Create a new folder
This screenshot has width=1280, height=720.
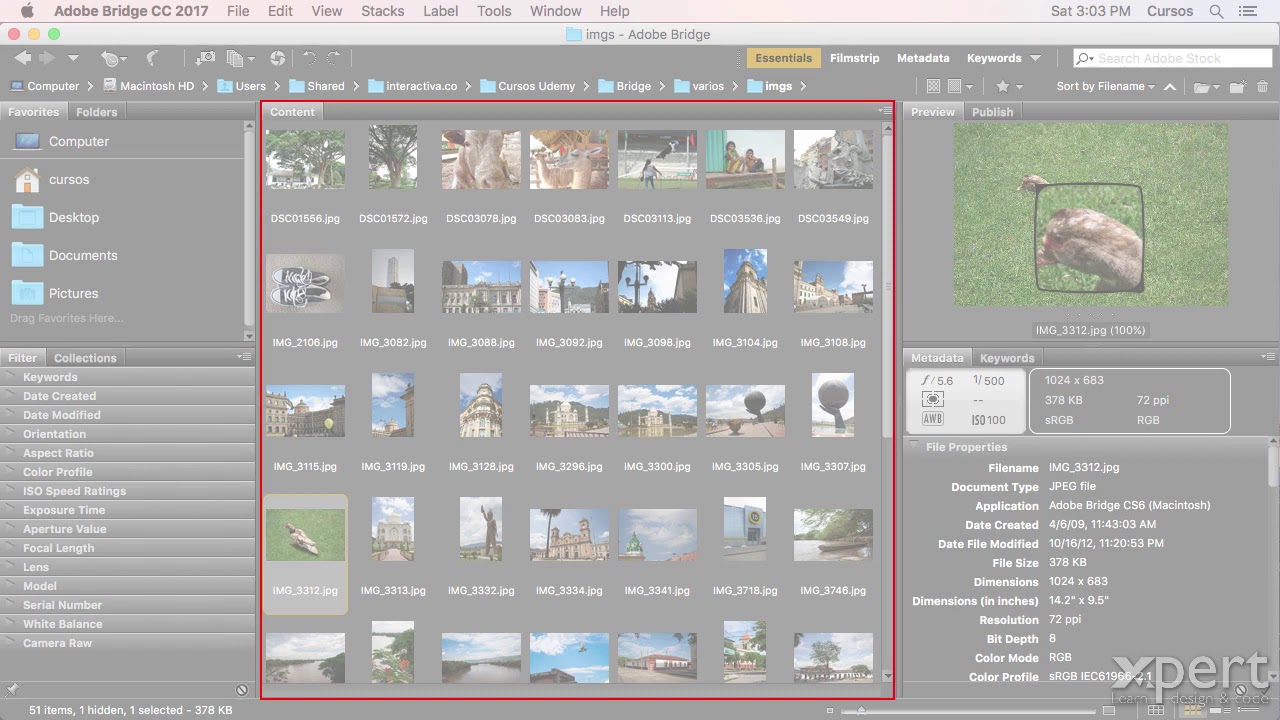(x=1238, y=86)
